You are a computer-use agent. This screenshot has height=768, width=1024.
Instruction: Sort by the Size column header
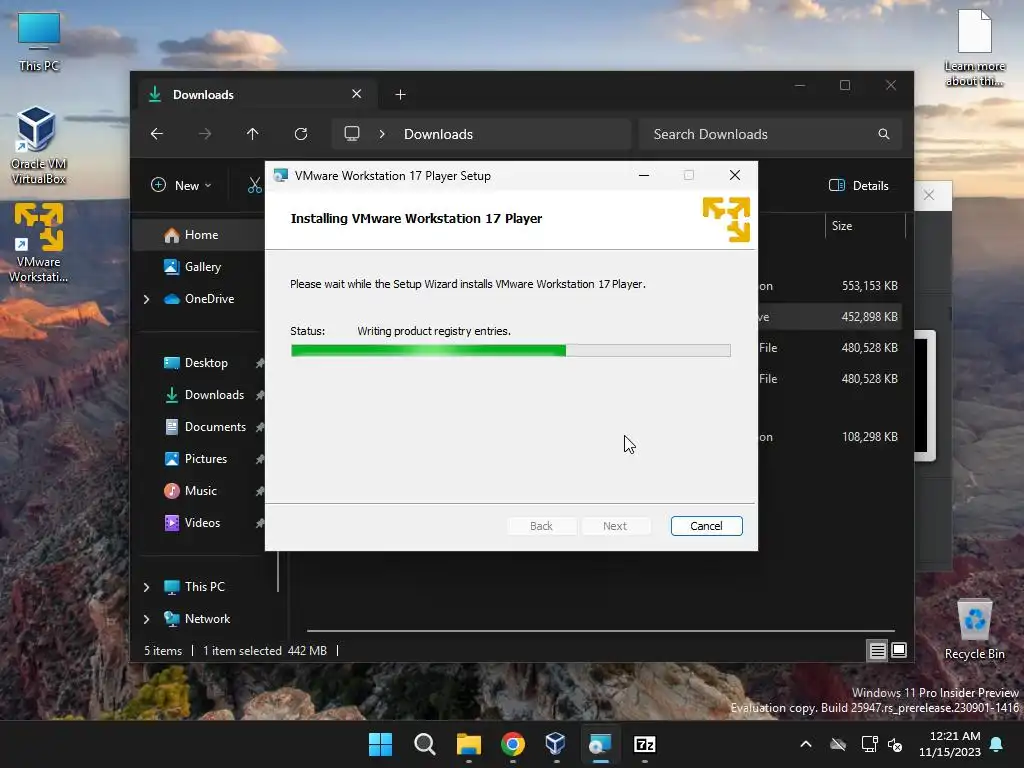coord(864,226)
